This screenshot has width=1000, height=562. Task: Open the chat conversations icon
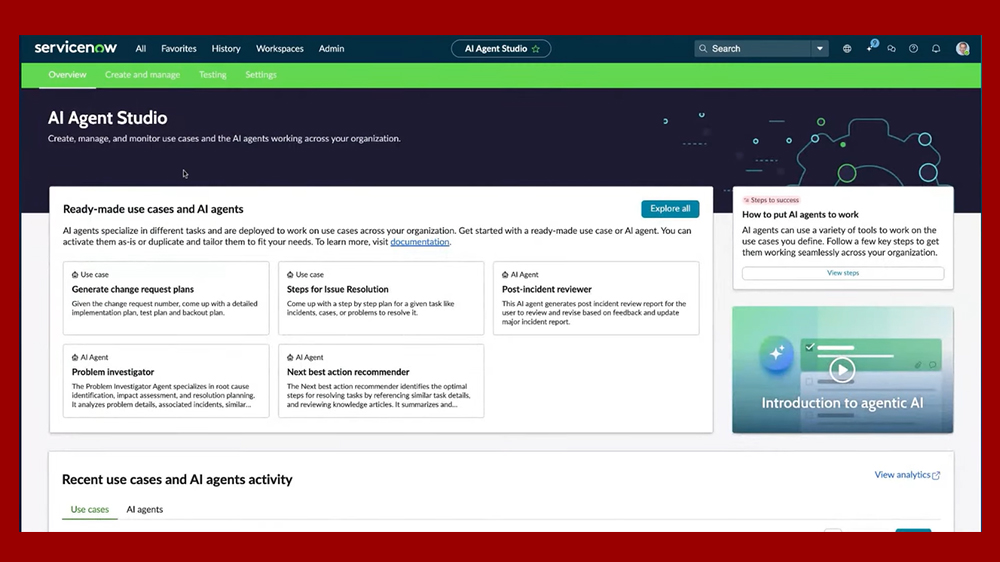tap(892, 48)
